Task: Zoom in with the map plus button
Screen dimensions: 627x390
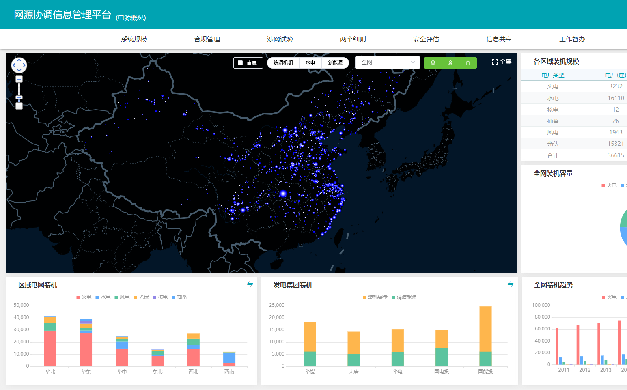Action: click(x=19, y=79)
